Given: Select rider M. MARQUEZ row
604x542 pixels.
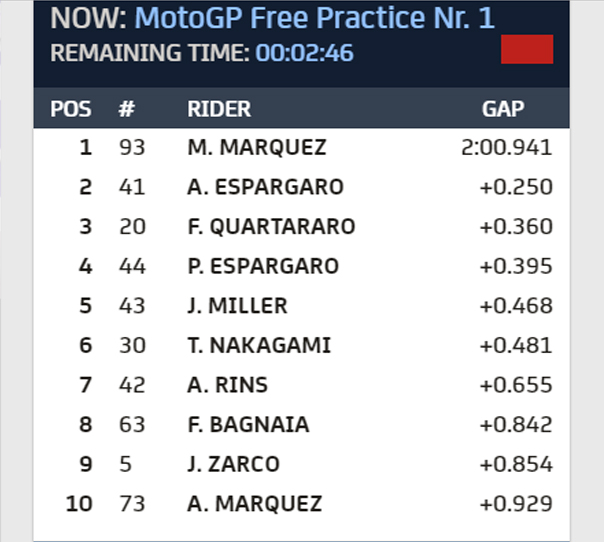Looking at the screenshot, I should 302,148.
